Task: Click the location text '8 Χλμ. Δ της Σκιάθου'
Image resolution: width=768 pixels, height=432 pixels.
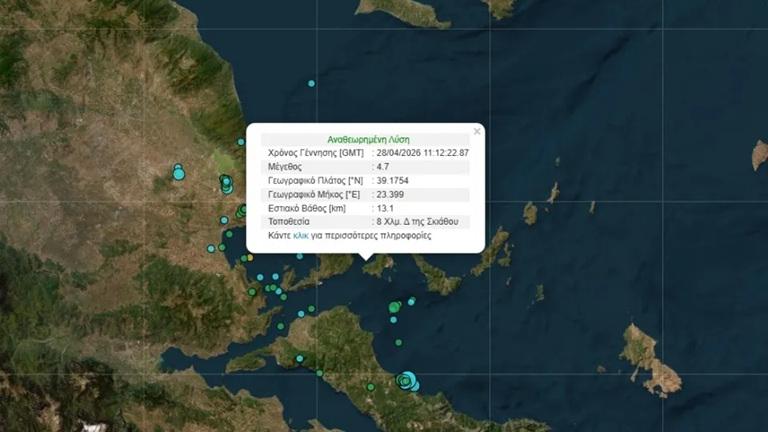Action: pyautogui.click(x=417, y=222)
